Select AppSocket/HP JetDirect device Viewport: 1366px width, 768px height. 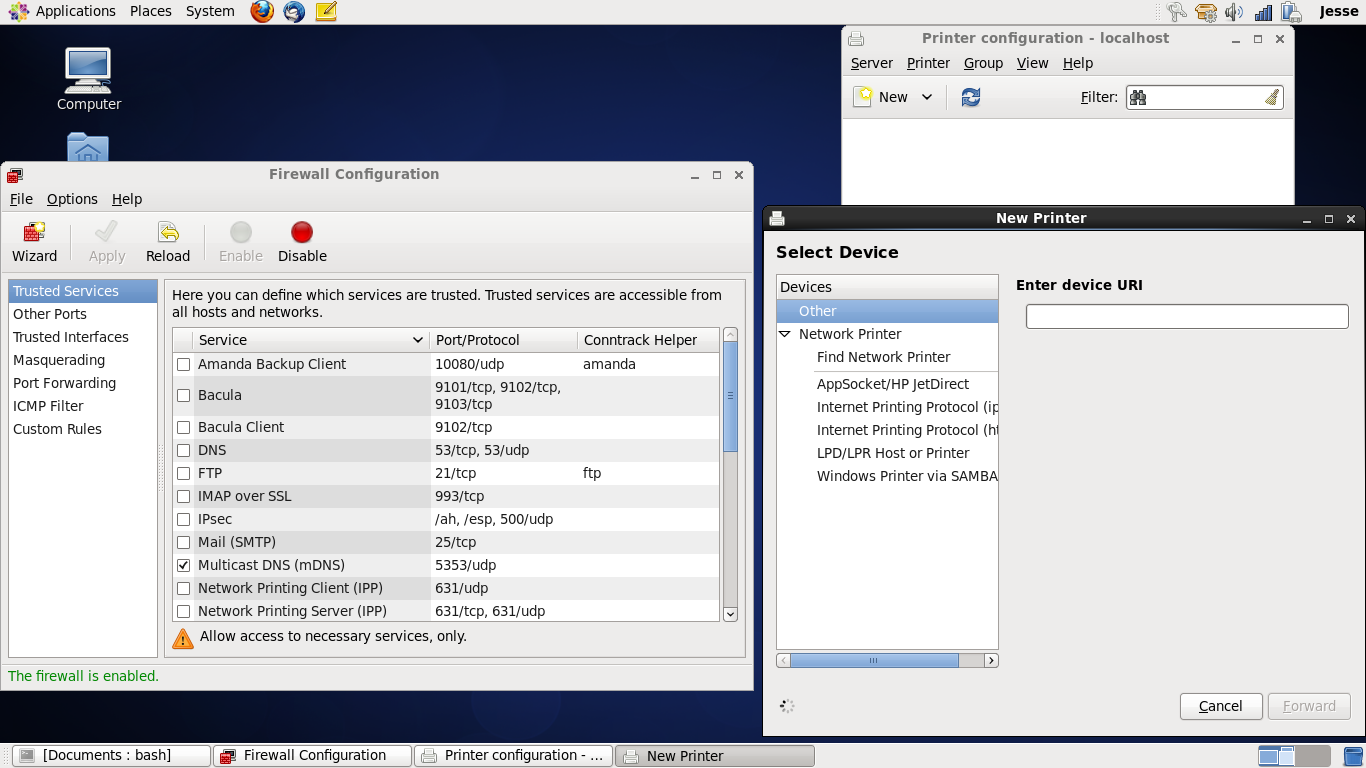(x=893, y=384)
